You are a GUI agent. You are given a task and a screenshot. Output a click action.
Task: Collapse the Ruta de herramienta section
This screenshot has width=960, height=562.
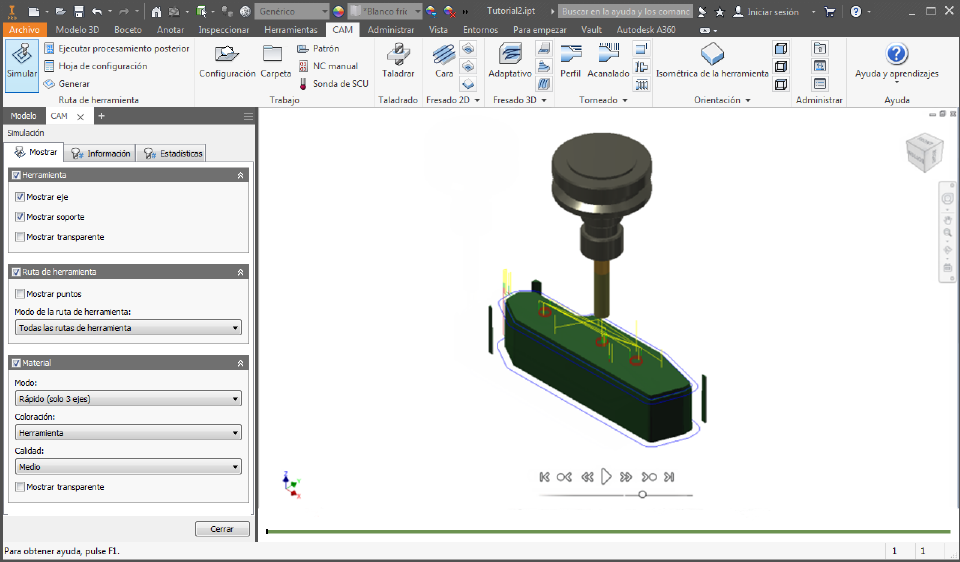(241, 272)
